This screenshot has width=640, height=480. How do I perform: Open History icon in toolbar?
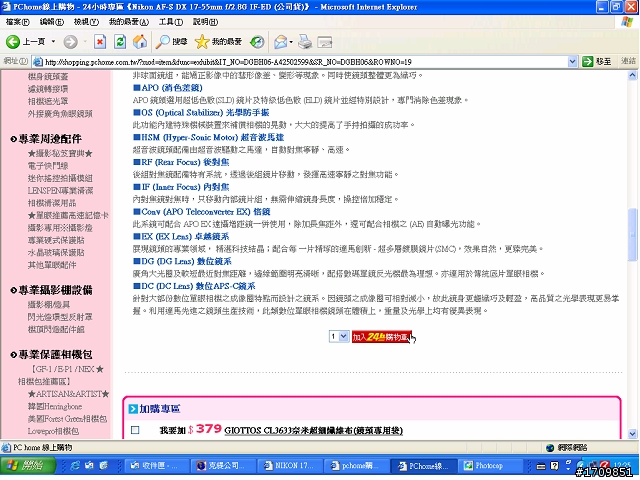tap(257, 42)
